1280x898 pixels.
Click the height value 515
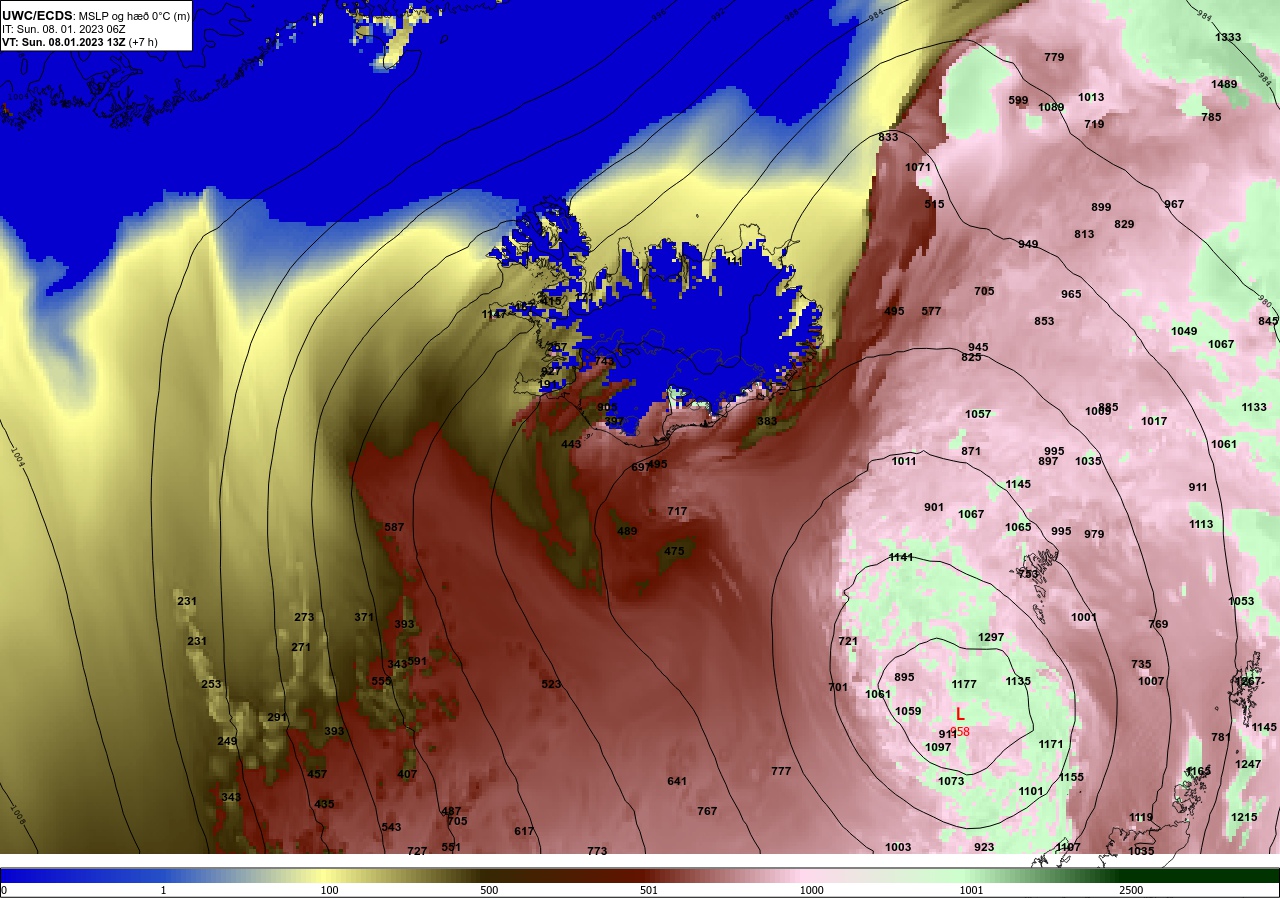coord(934,204)
